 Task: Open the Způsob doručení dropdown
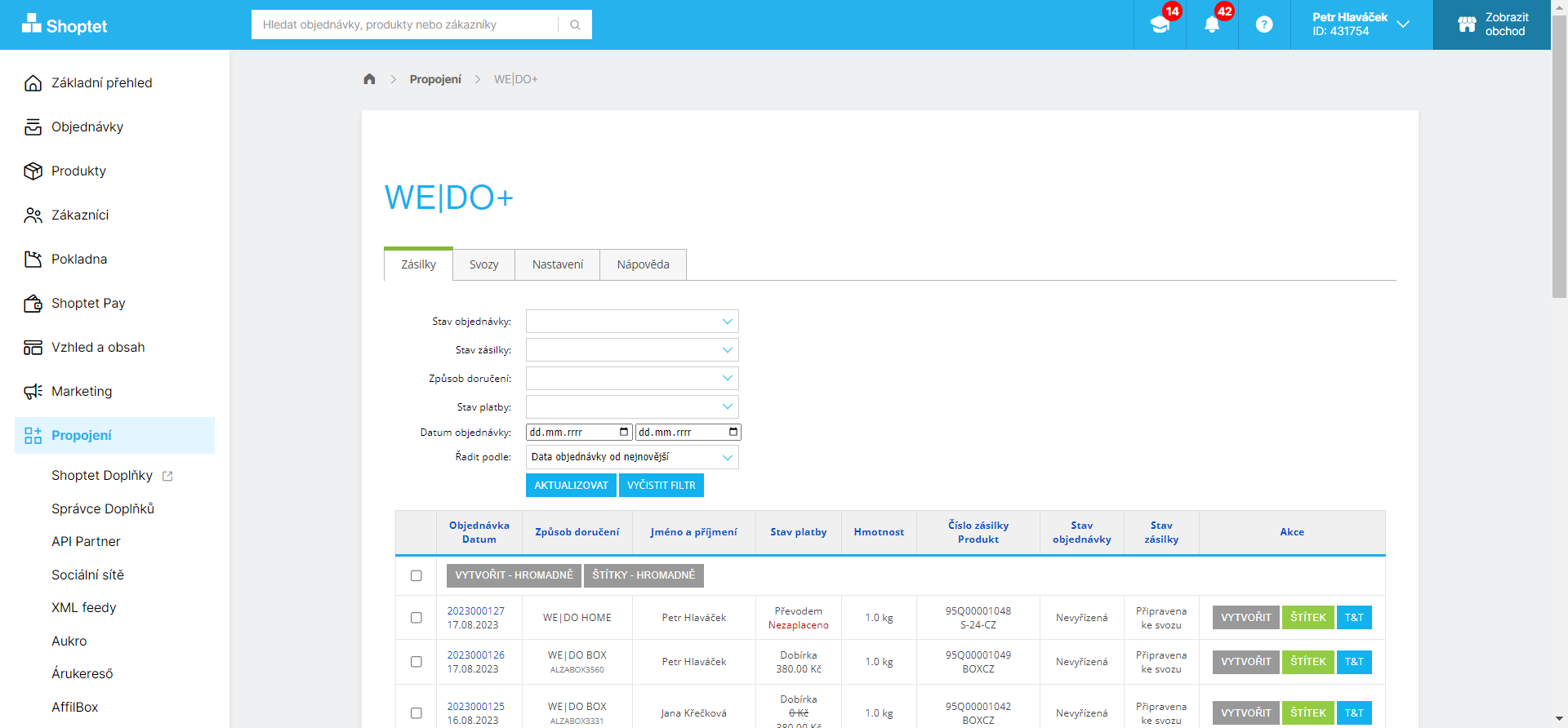pos(632,379)
